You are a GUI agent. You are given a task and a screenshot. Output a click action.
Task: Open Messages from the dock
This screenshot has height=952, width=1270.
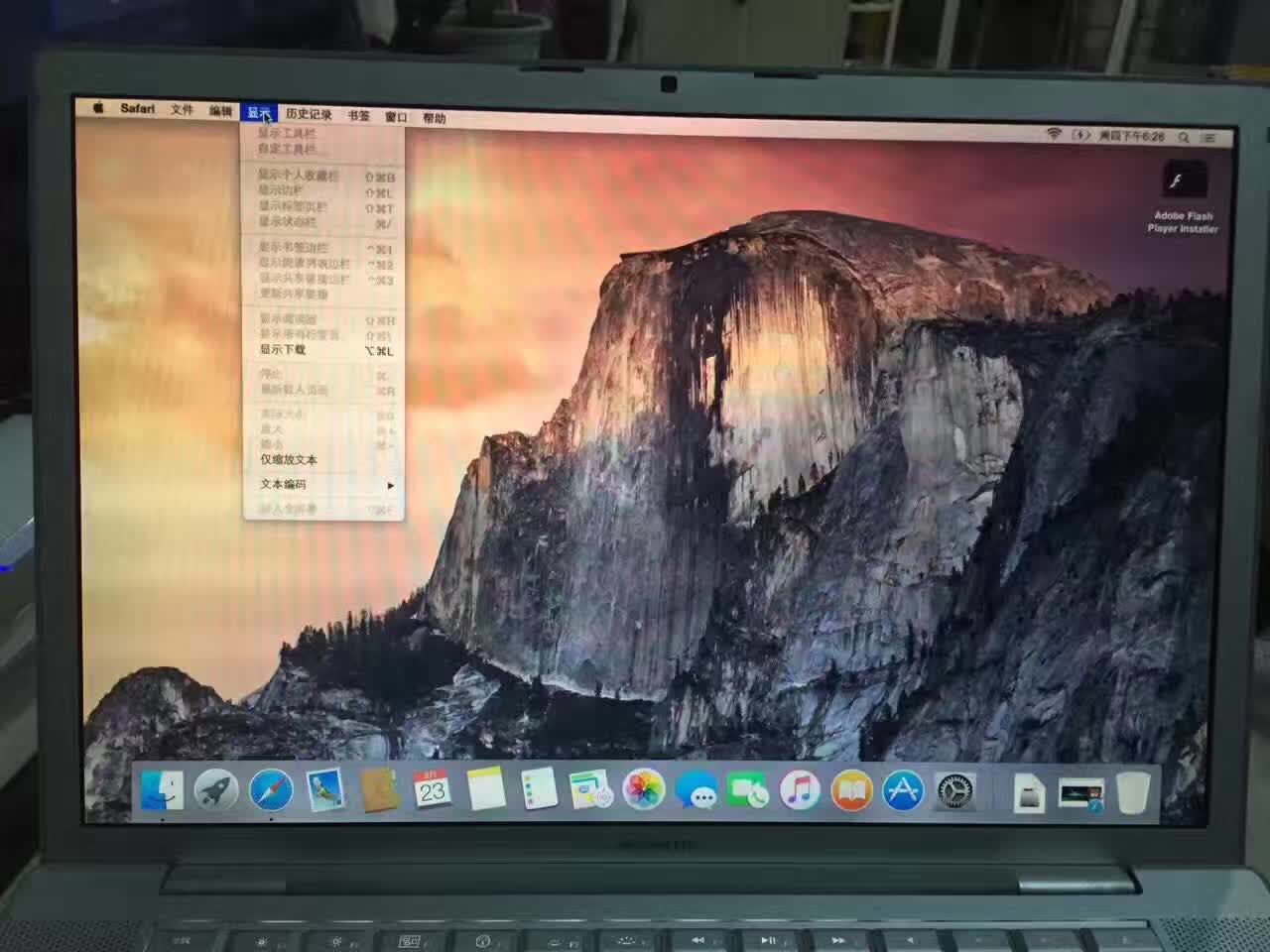click(x=696, y=792)
